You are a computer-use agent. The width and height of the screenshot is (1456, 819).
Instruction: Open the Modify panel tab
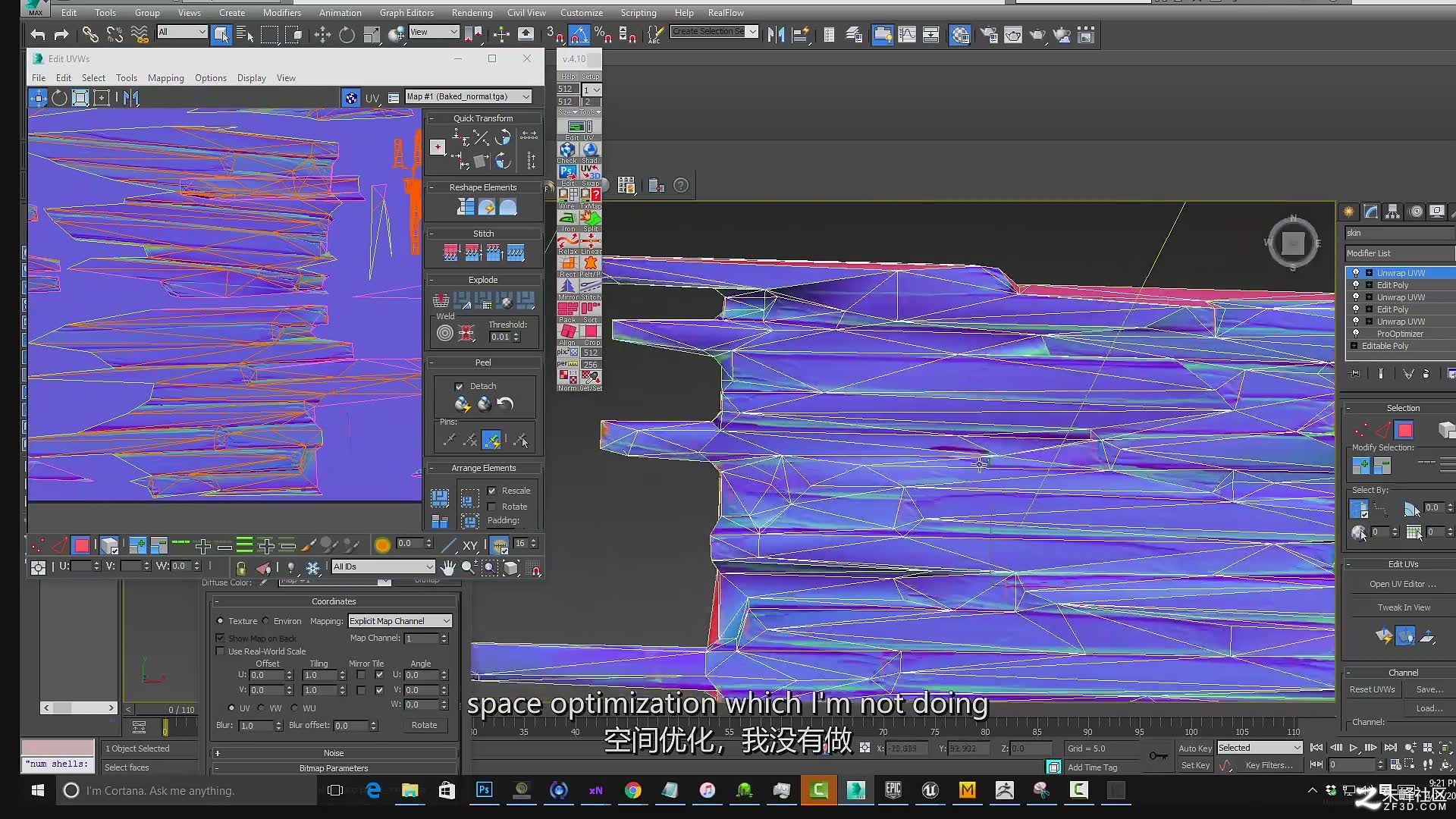[1370, 212]
